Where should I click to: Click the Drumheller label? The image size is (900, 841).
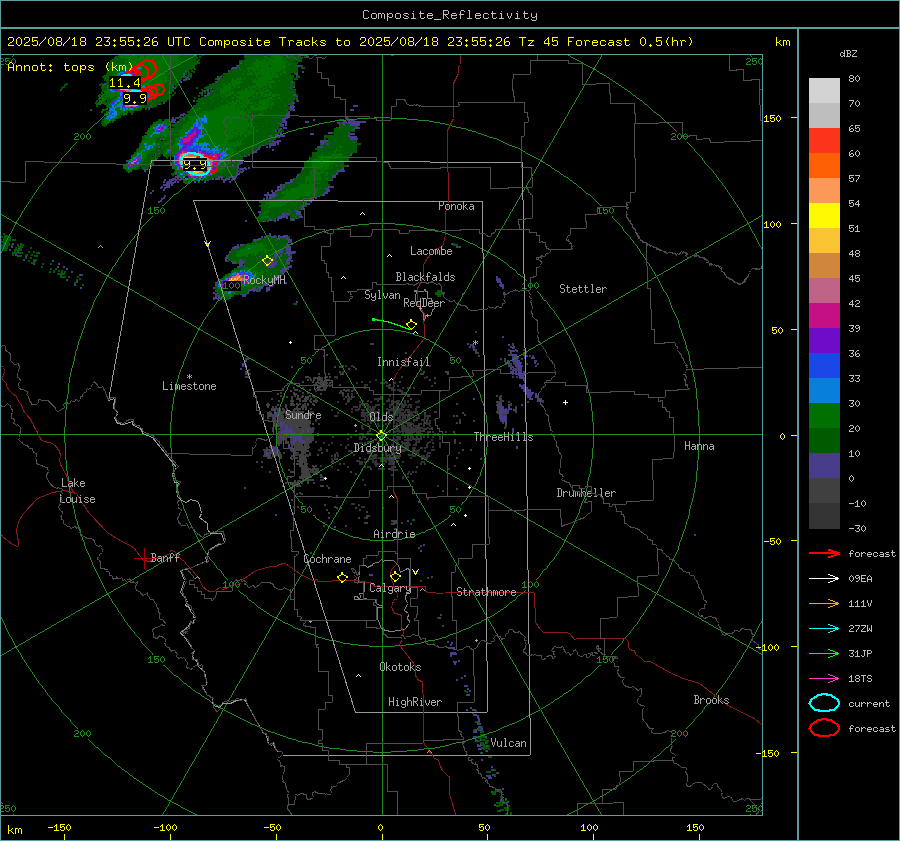pyautogui.click(x=586, y=493)
